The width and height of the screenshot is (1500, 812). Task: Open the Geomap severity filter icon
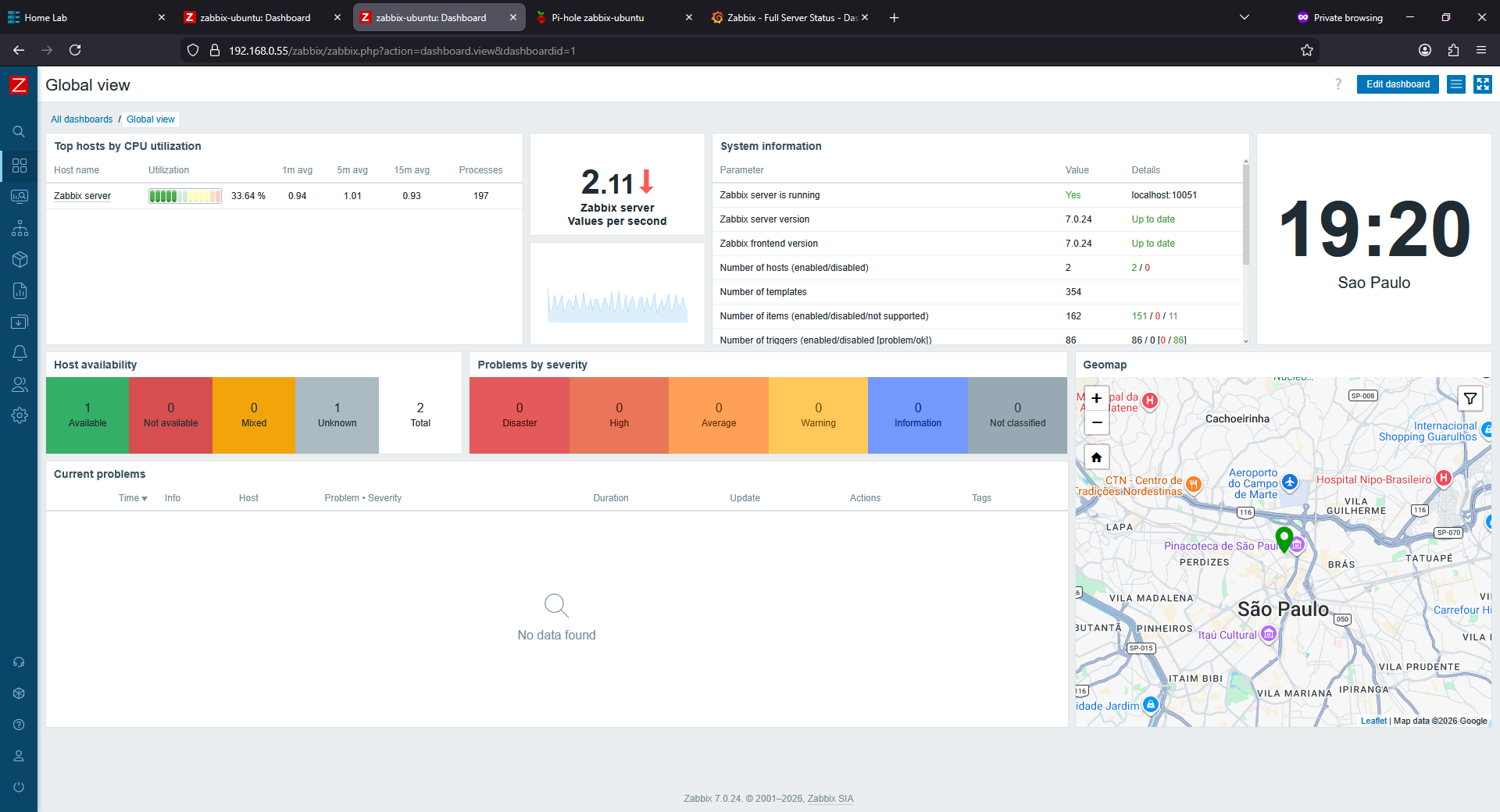coord(1470,398)
